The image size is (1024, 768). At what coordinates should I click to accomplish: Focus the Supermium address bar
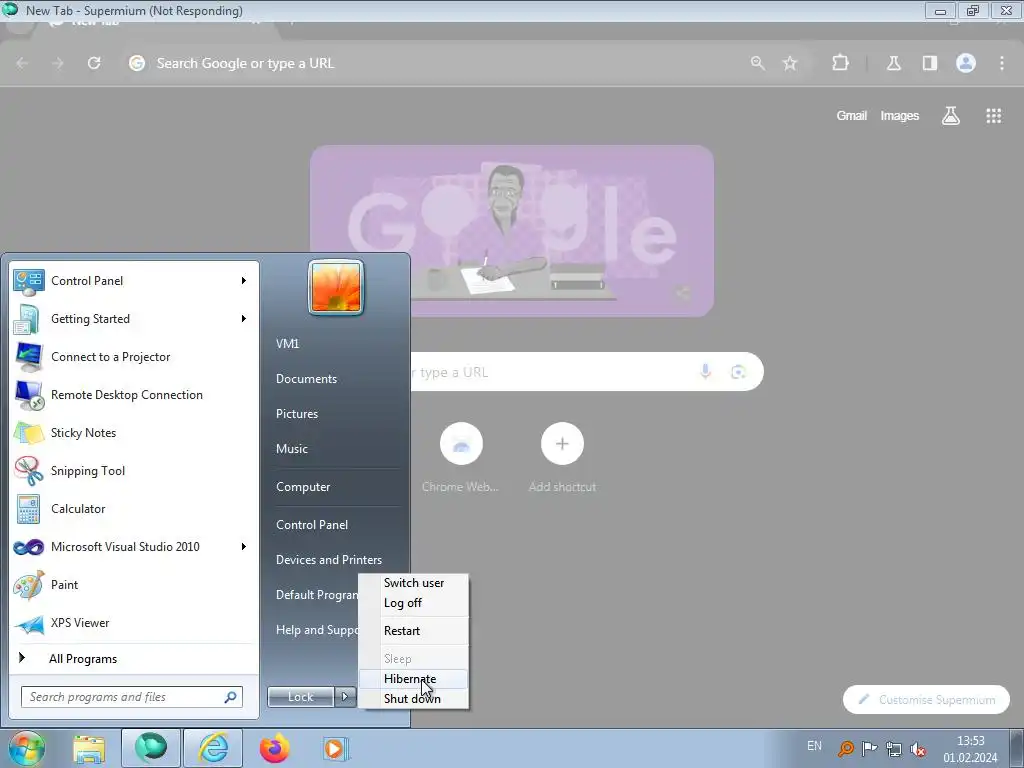coord(431,63)
